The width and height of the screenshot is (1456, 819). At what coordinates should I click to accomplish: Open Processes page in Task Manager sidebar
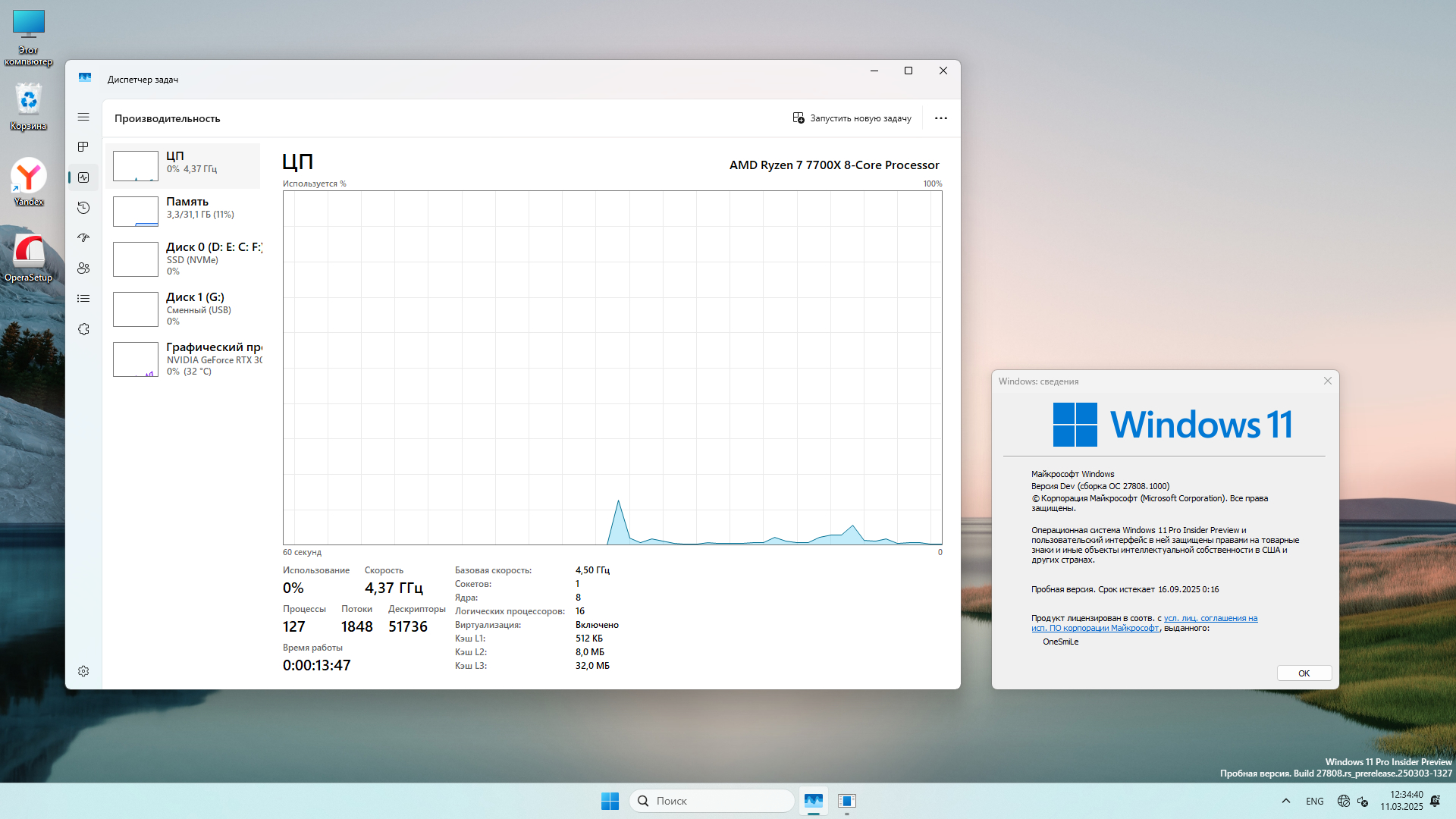(83, 147)
